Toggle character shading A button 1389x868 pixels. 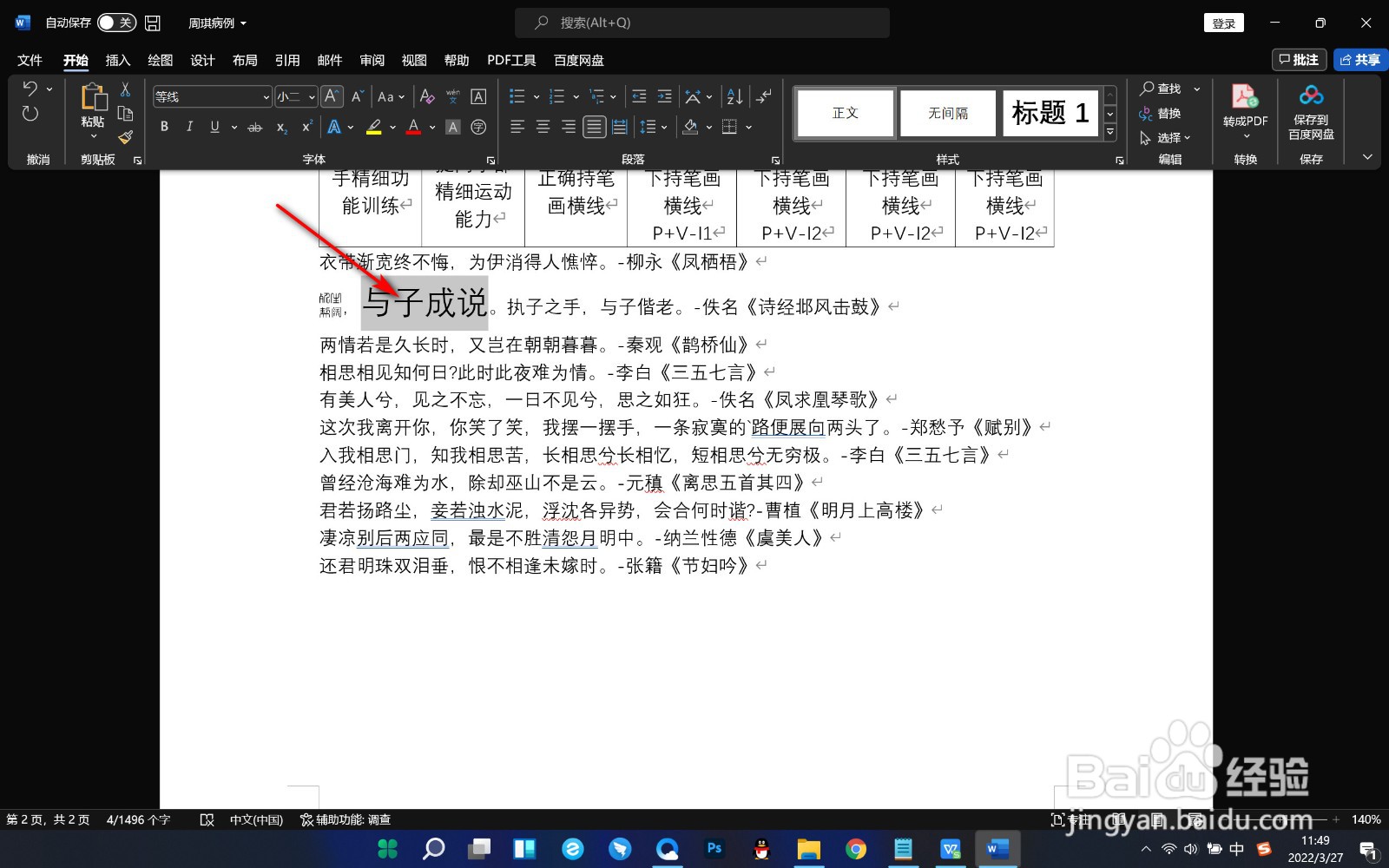point(452,127)
